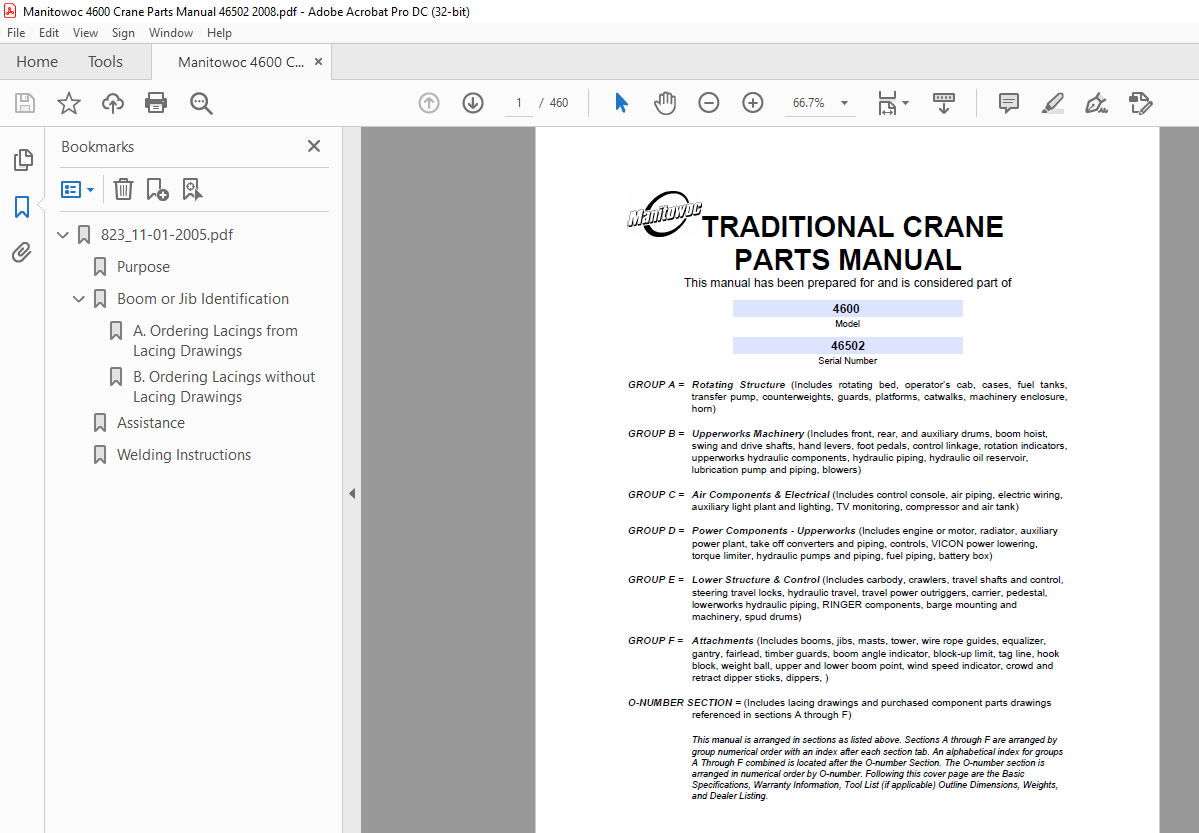This screenshot has height=833, width=1199.
Task: Click the TRADITIONAL CRANE heading text
Action: (x=853, y=227)
